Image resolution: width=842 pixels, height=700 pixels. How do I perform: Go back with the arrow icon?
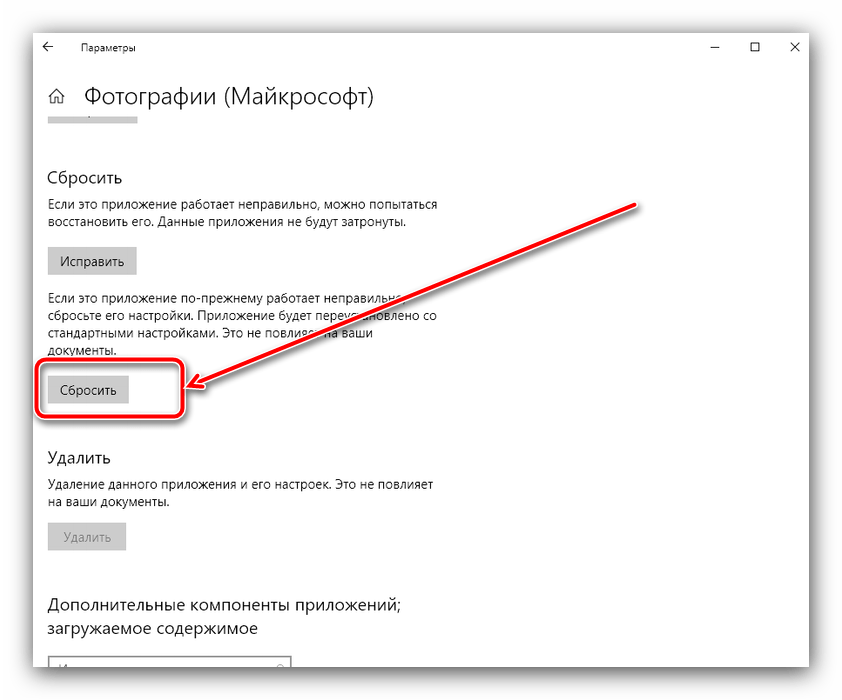[x=48, y=47]
